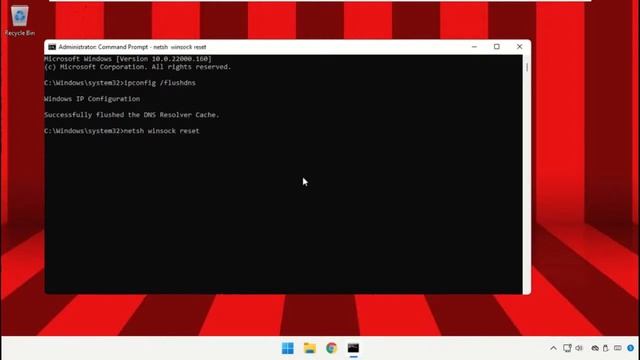Launch Google Chrome from the taskbar
The width and height of the screenshot is (640, 360).
[x=331, y=348]
